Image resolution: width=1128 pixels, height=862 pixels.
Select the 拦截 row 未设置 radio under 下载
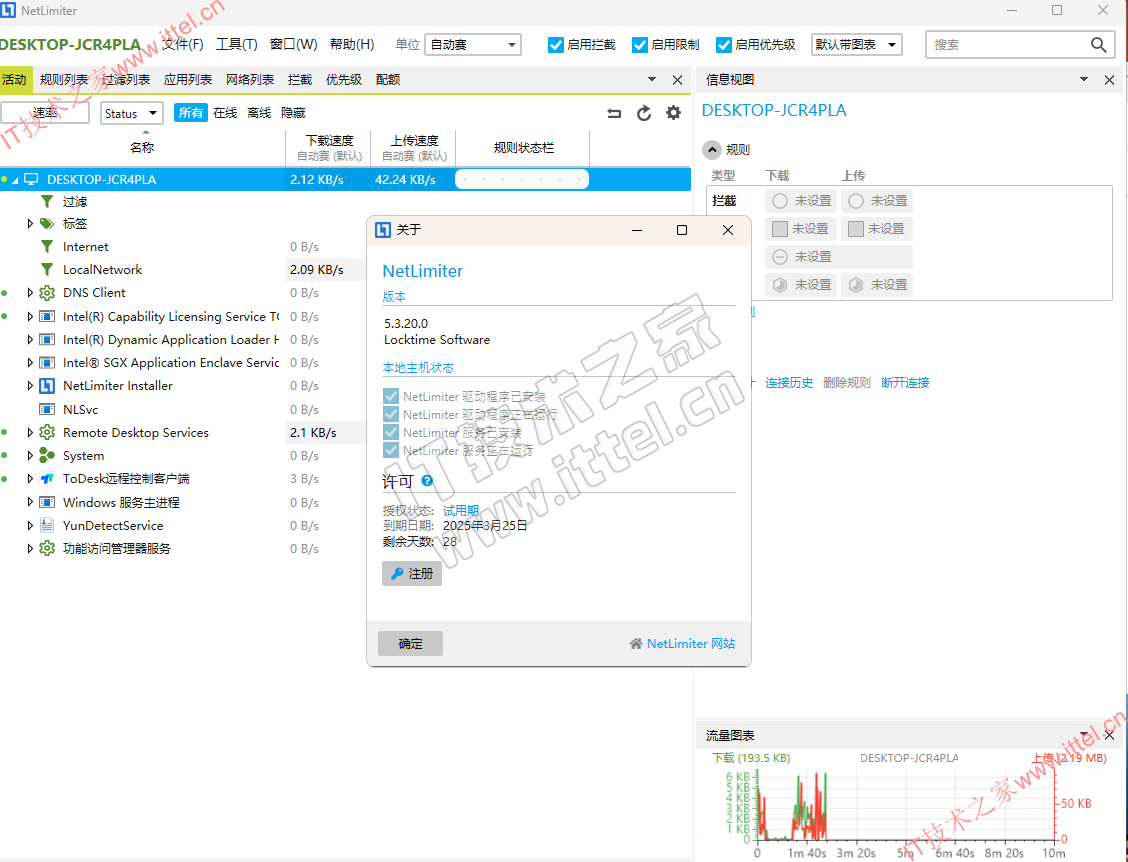[780, 201]
